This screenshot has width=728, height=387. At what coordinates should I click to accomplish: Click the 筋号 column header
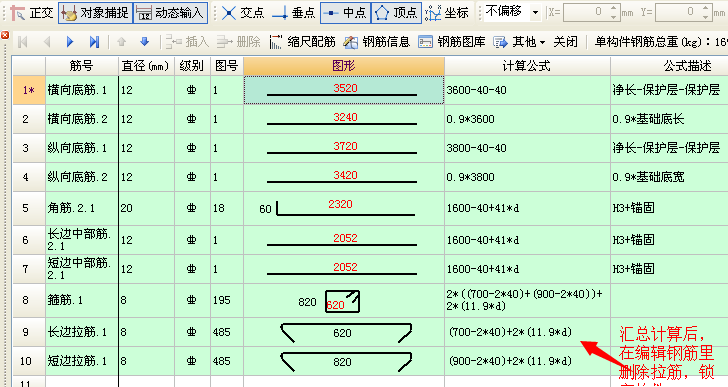click(82, 66)
